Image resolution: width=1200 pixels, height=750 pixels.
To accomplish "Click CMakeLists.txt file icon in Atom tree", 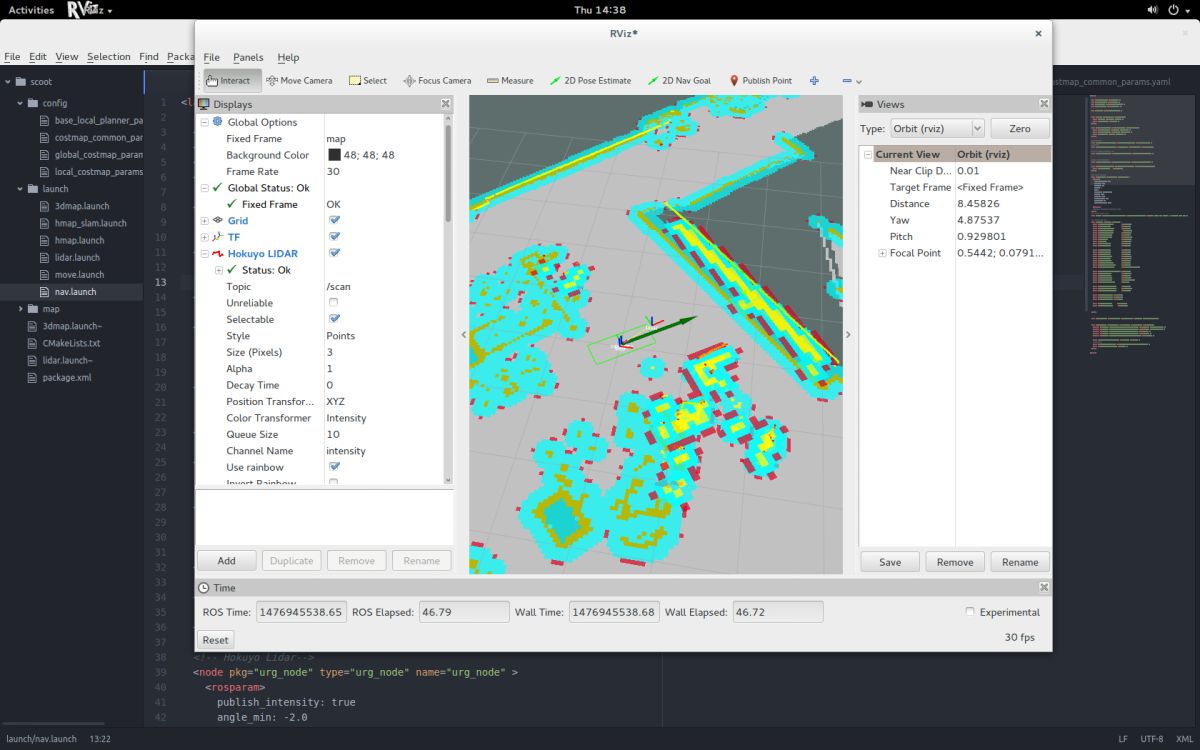I will coord(32,342).
